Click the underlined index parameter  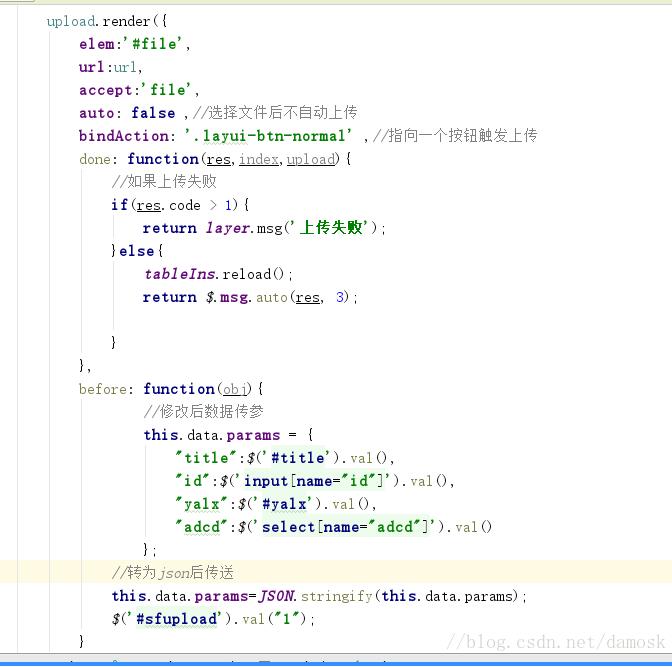(260, 159)
